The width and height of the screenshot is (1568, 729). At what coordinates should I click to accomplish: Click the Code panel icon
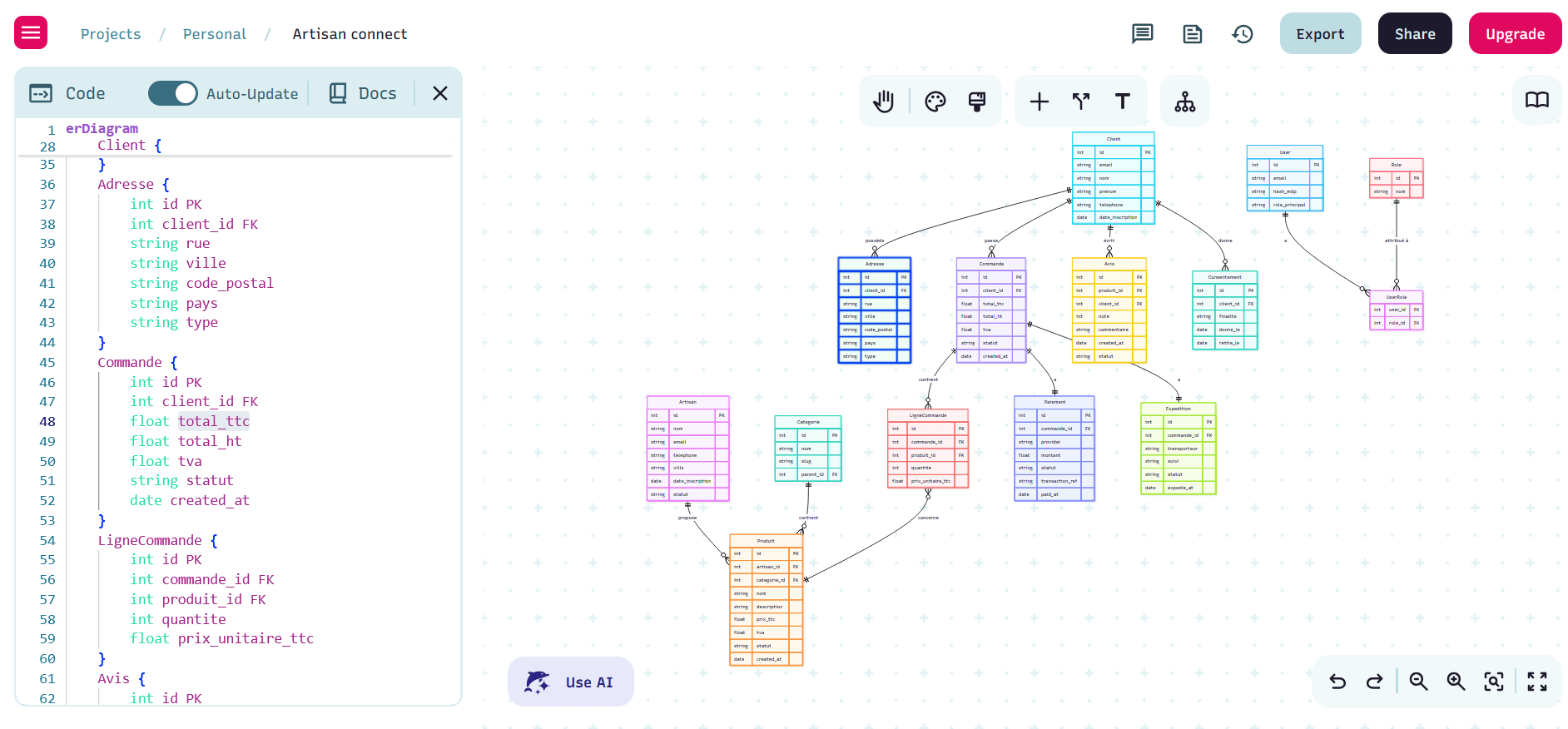pyautogui.click(x=41, y=93)
